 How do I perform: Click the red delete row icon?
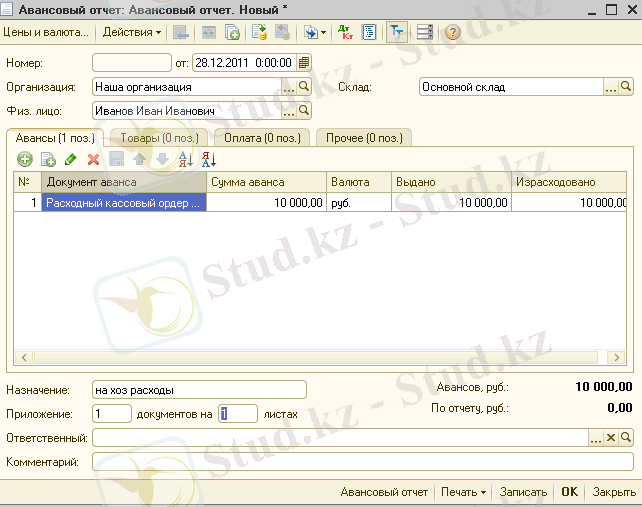point(93,159)
